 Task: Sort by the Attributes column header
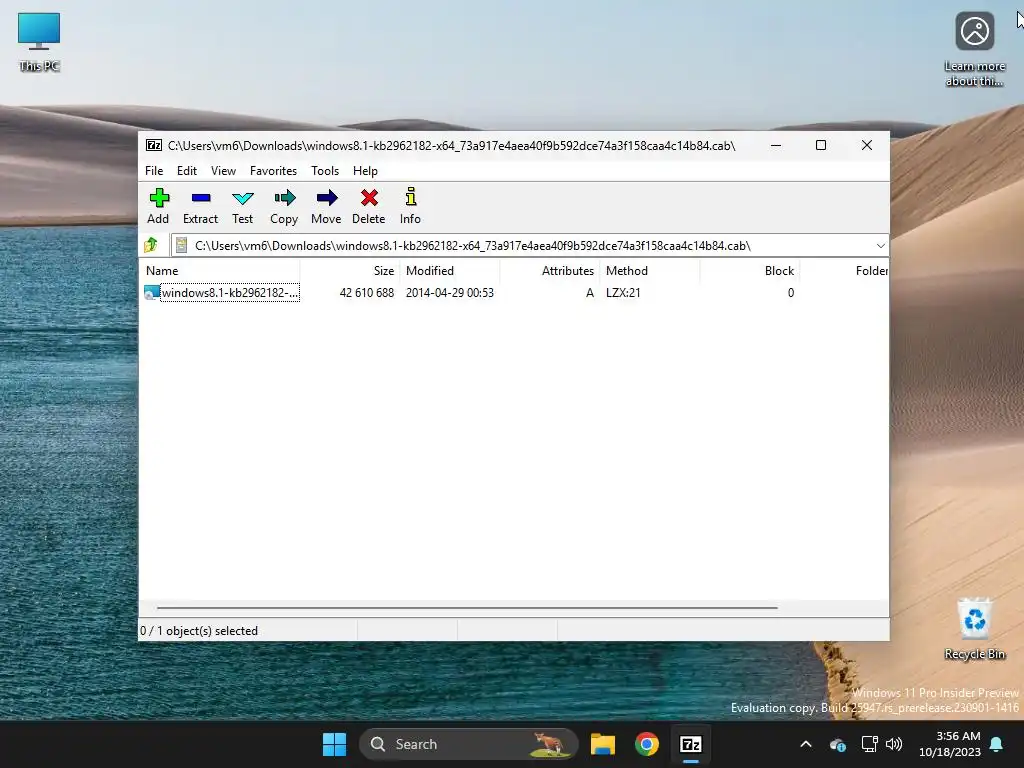(550, 270)
